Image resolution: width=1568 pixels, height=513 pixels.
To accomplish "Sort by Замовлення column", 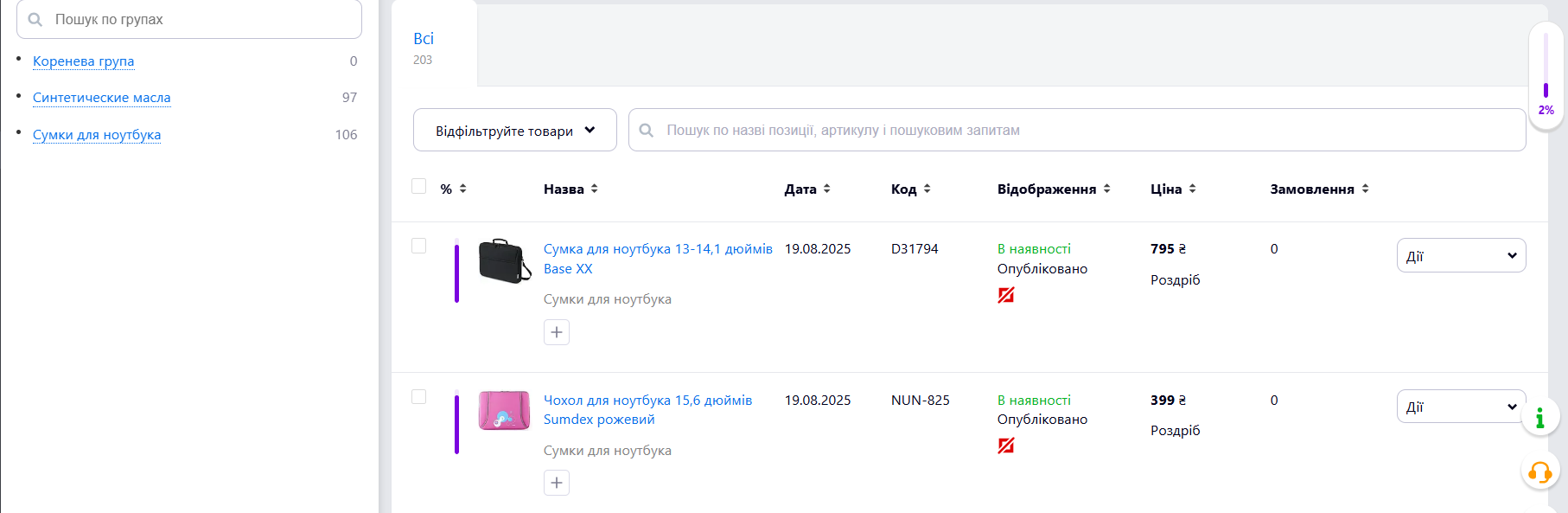I will pyautogui.click(x=1319, y=189).
